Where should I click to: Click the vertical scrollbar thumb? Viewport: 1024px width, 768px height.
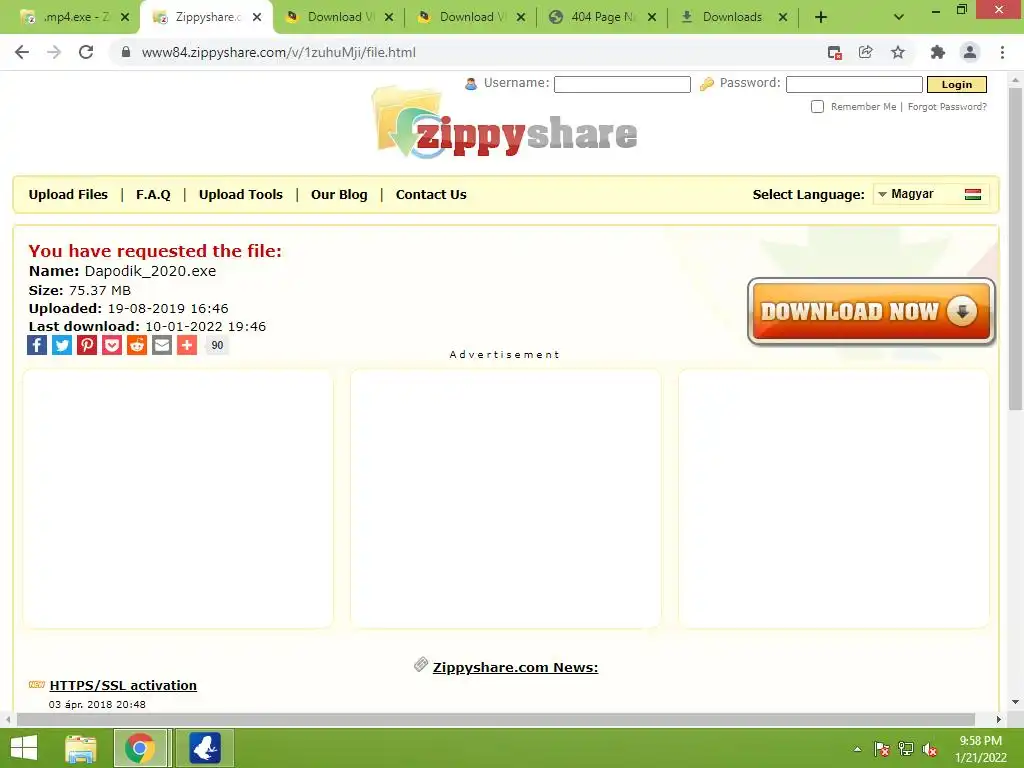pyautogui.click(x=1015, y=248)
